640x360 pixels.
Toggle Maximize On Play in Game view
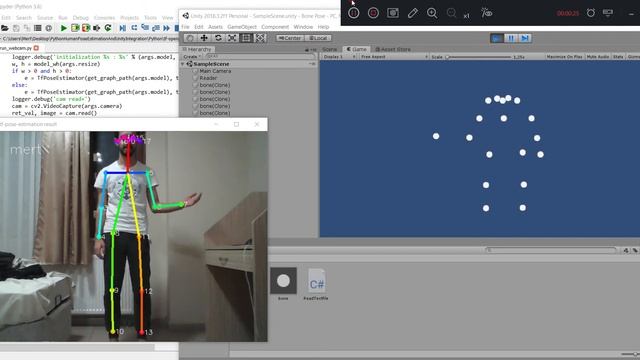564,57
